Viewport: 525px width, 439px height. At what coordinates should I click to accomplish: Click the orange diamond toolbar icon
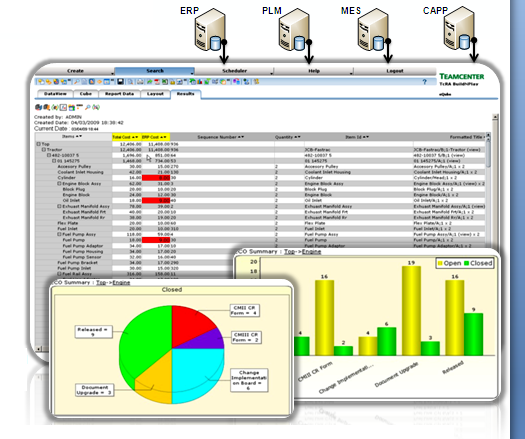tap(99, 82)
